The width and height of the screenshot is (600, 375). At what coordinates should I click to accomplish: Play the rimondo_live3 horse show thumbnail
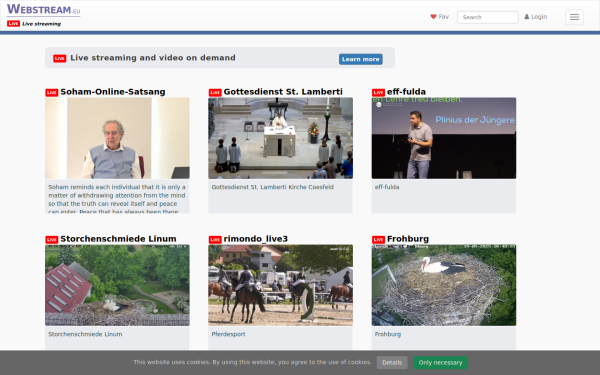click(280, 285)
